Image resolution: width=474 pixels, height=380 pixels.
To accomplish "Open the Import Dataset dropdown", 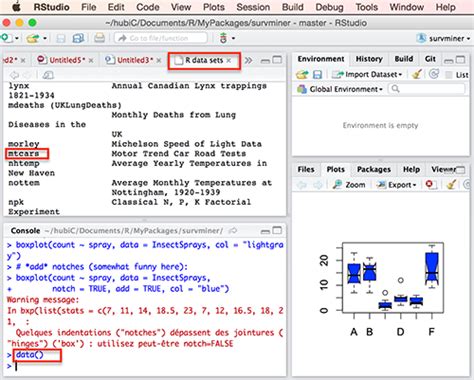I will [x=367, y=74].
